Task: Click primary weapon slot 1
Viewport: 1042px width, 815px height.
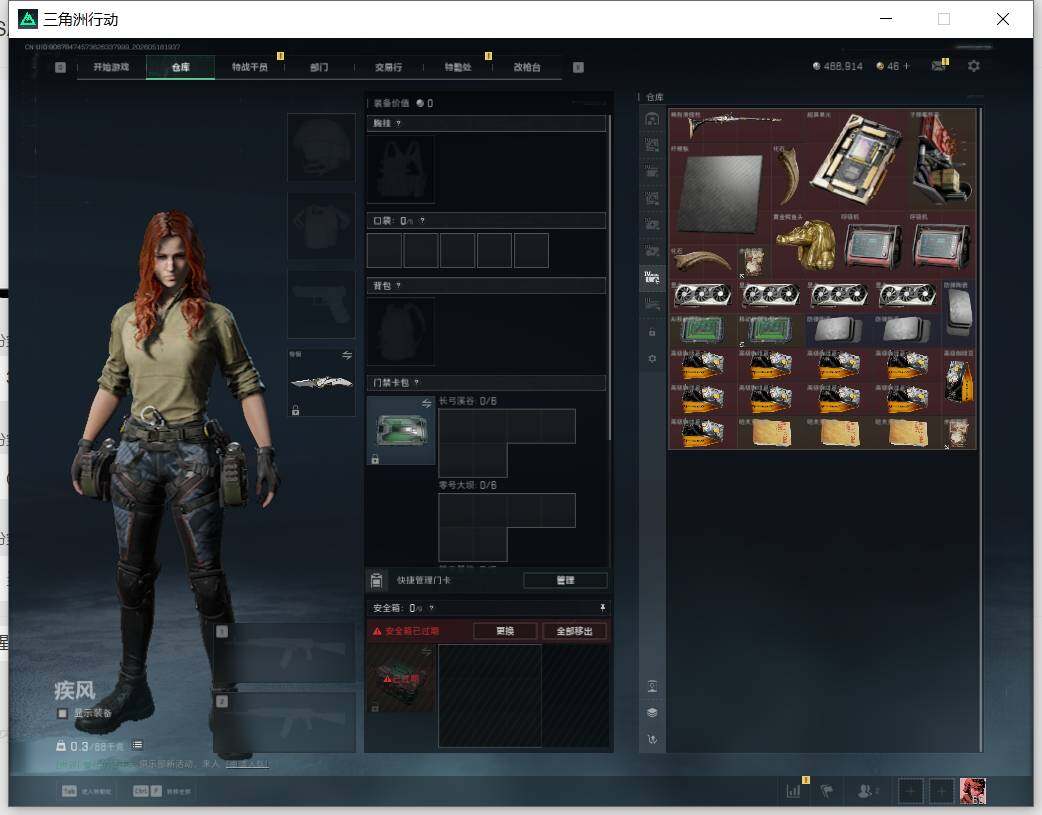Action: 284,653
